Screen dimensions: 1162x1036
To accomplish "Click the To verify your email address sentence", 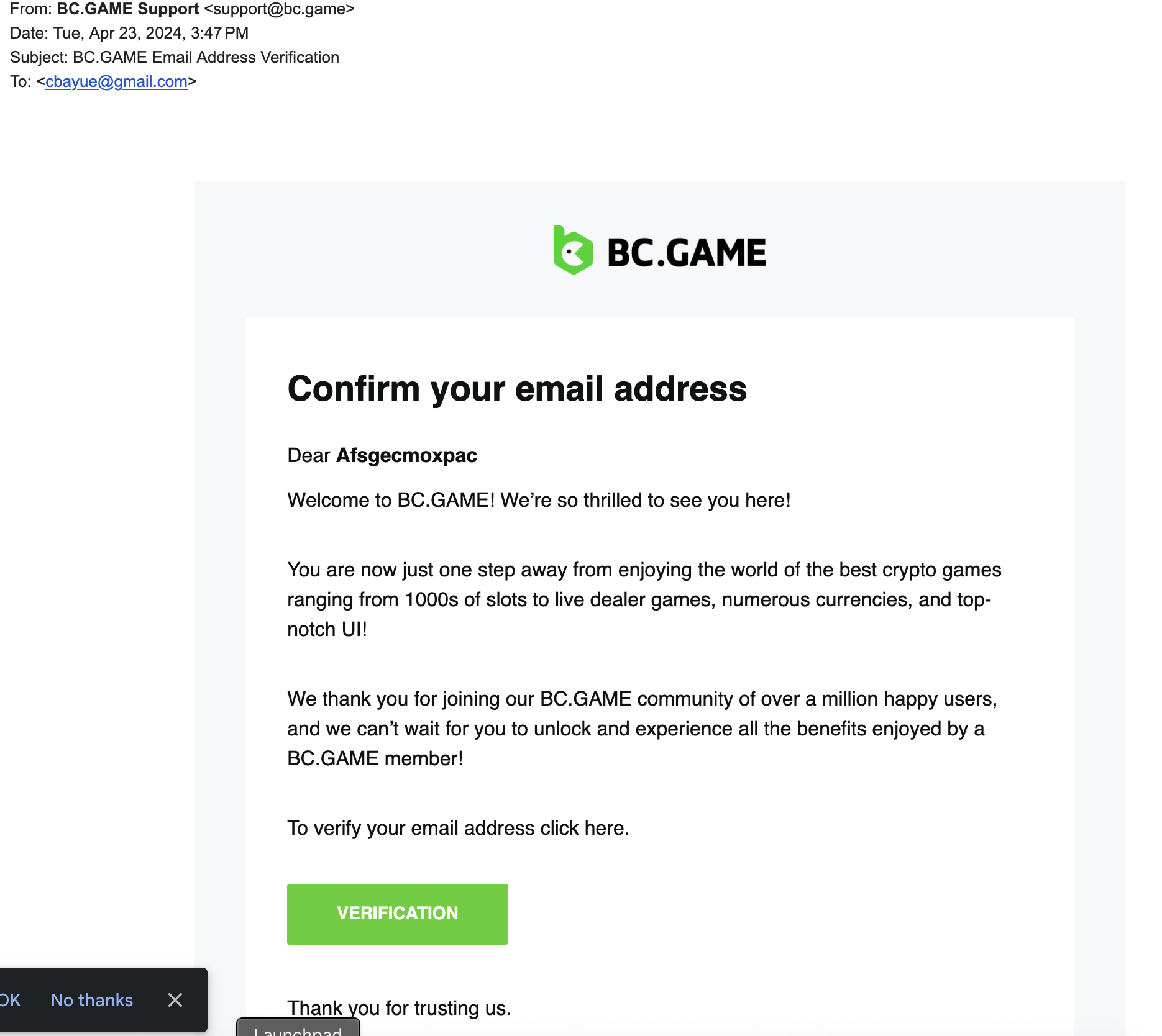I will pyautogui.click(x=458, y=828).
